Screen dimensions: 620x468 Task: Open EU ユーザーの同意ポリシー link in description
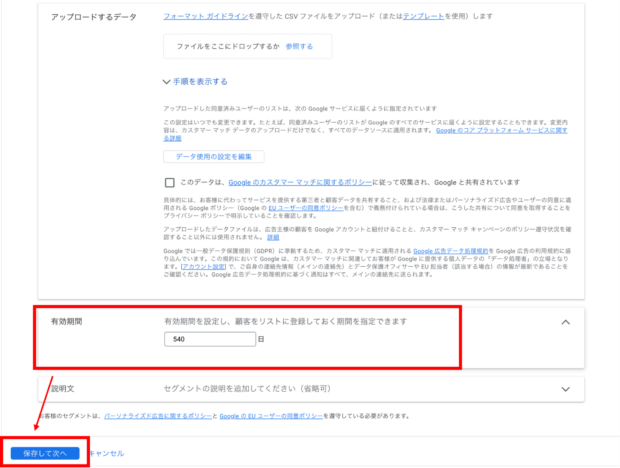[x=306, y=208]
